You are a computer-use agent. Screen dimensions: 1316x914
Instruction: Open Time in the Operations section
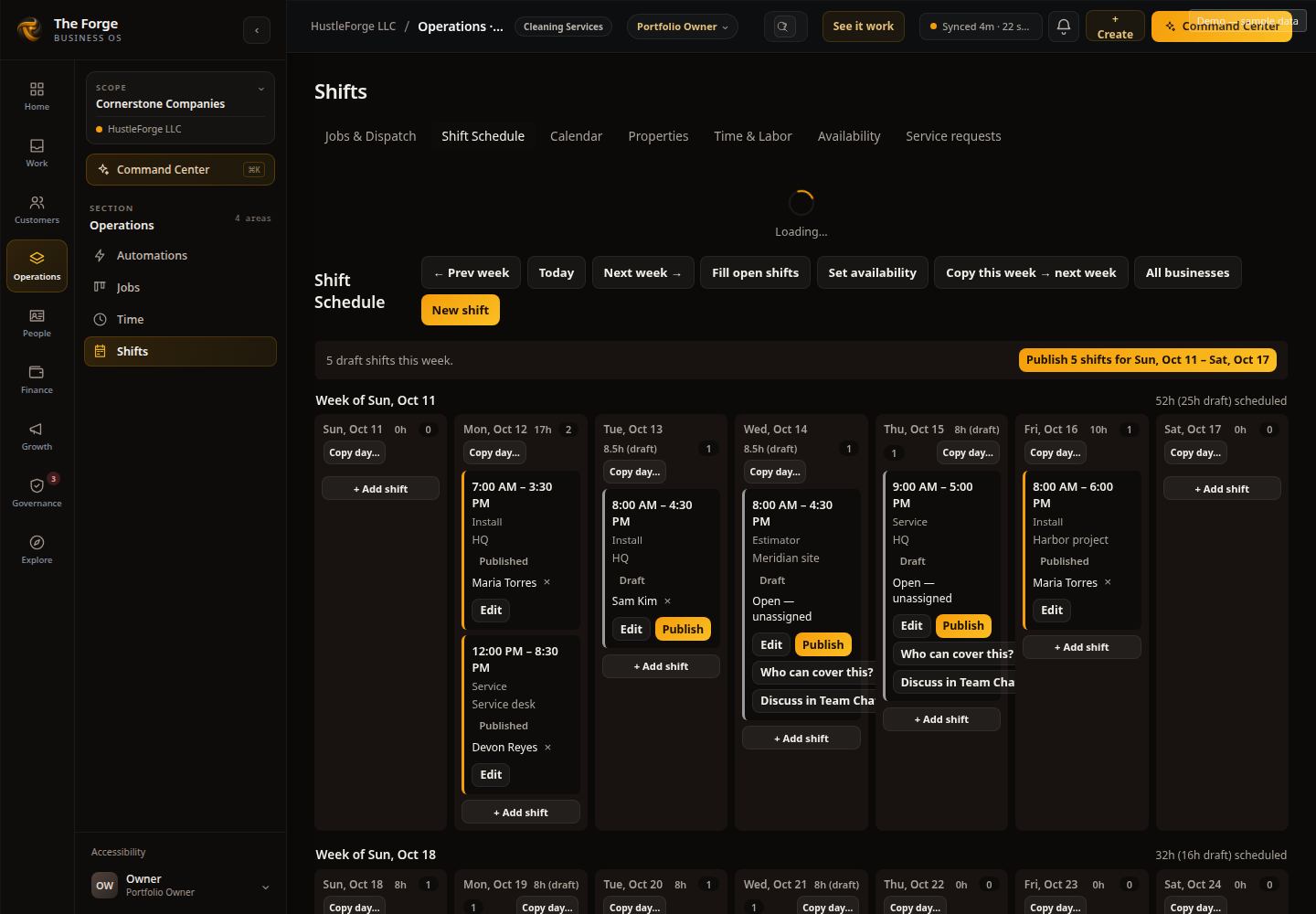[x=180, y=320]
